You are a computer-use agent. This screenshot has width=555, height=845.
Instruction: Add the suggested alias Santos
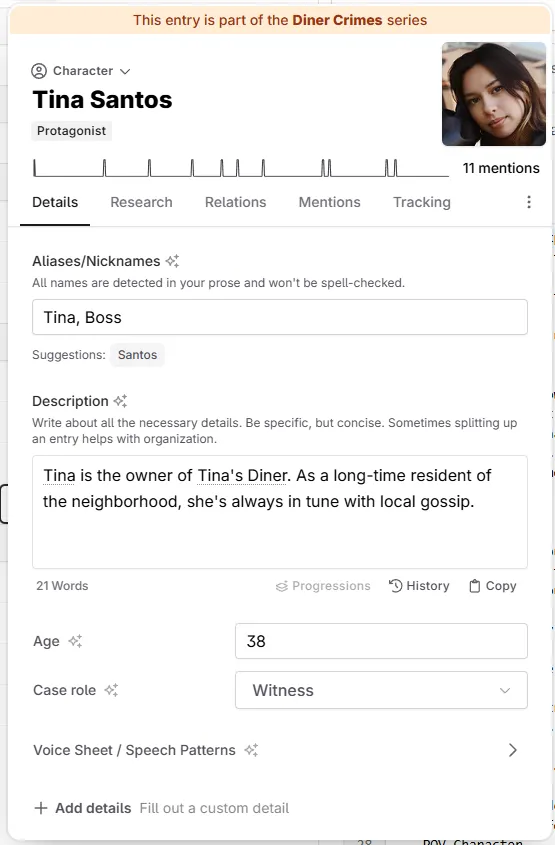137,355
